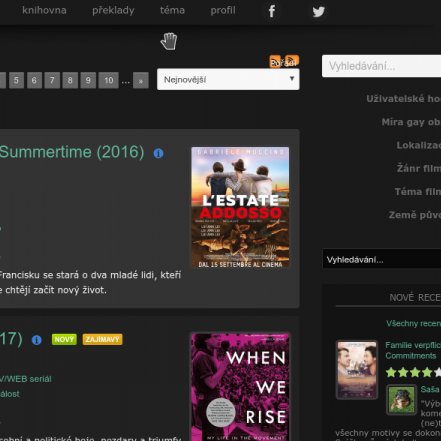Go to page 6
Screen dimensions: 441x441
[x=34, y=80]
